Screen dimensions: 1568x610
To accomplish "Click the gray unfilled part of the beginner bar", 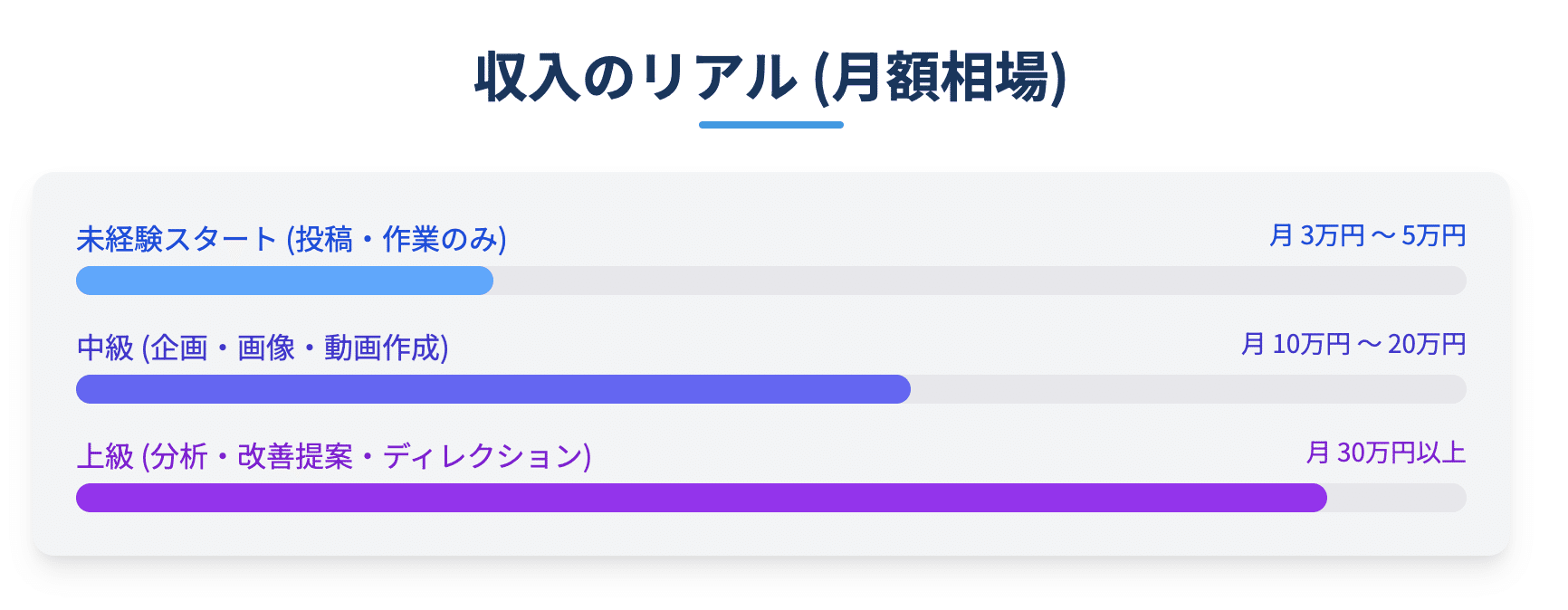I will [978, 281].
